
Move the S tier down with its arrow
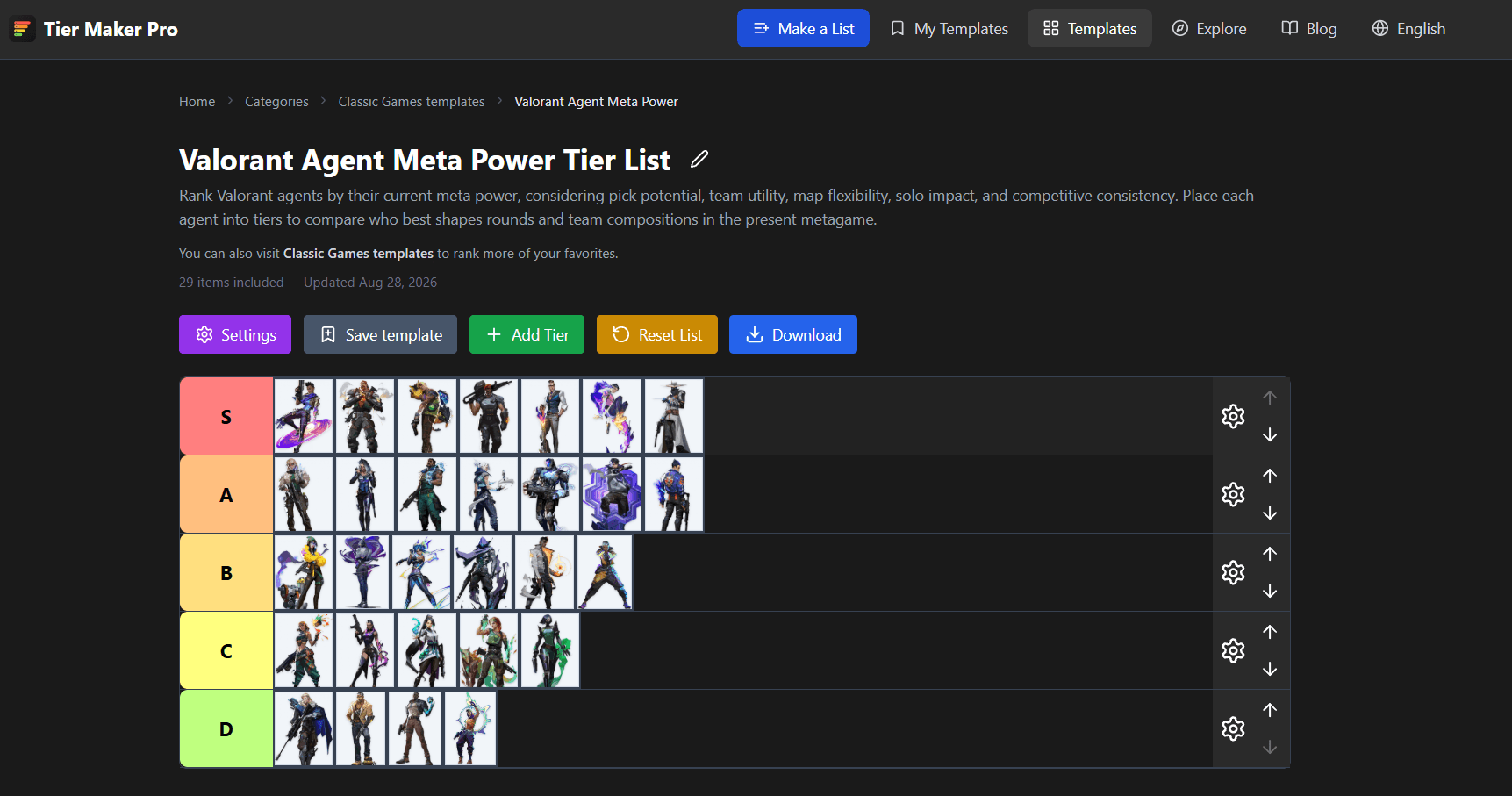[x=1270, y=435]
